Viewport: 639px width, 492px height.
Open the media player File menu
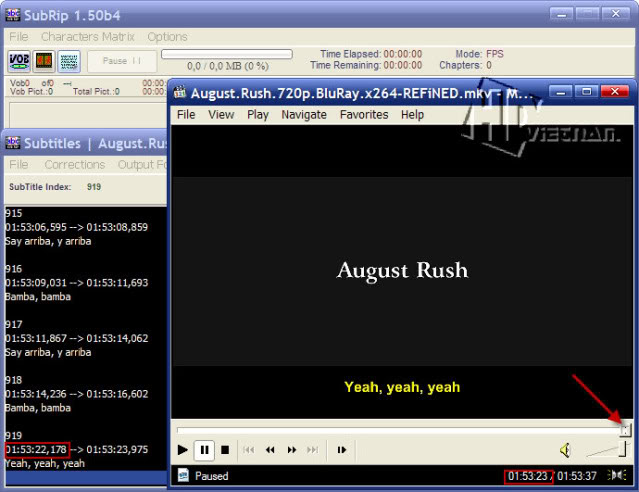coord(186,115)
